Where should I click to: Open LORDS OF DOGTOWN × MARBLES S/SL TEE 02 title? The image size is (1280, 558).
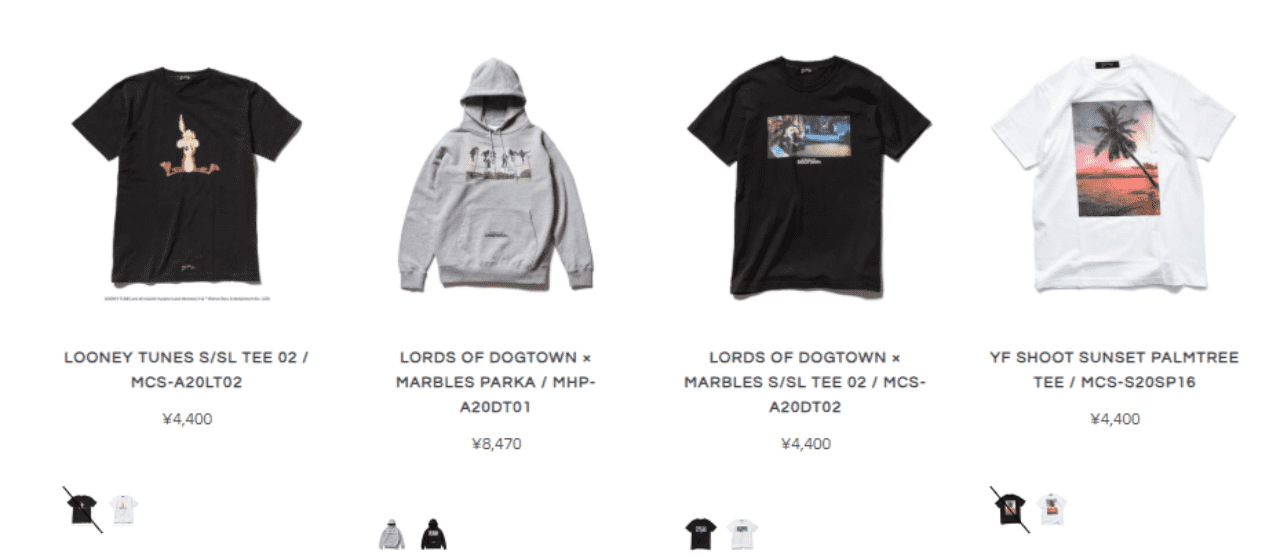[806, 382]
